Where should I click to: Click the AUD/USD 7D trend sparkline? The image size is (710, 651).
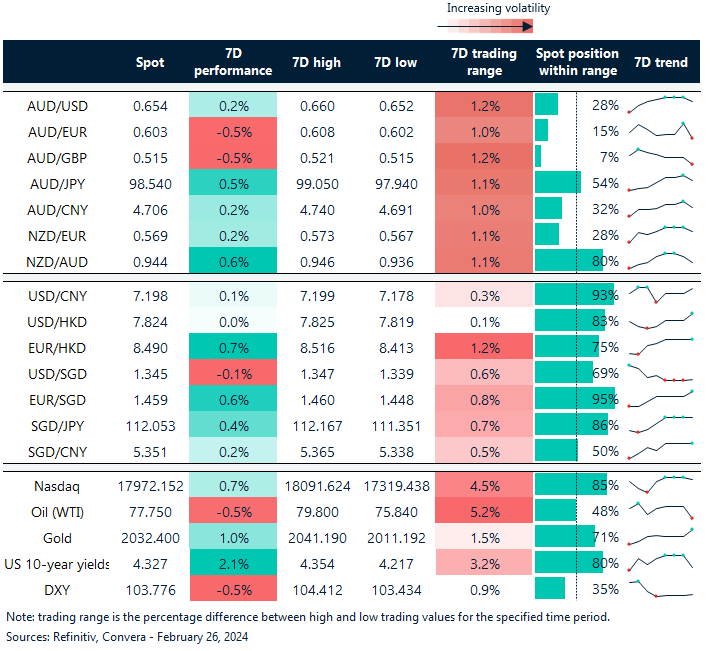pos(660,105)
